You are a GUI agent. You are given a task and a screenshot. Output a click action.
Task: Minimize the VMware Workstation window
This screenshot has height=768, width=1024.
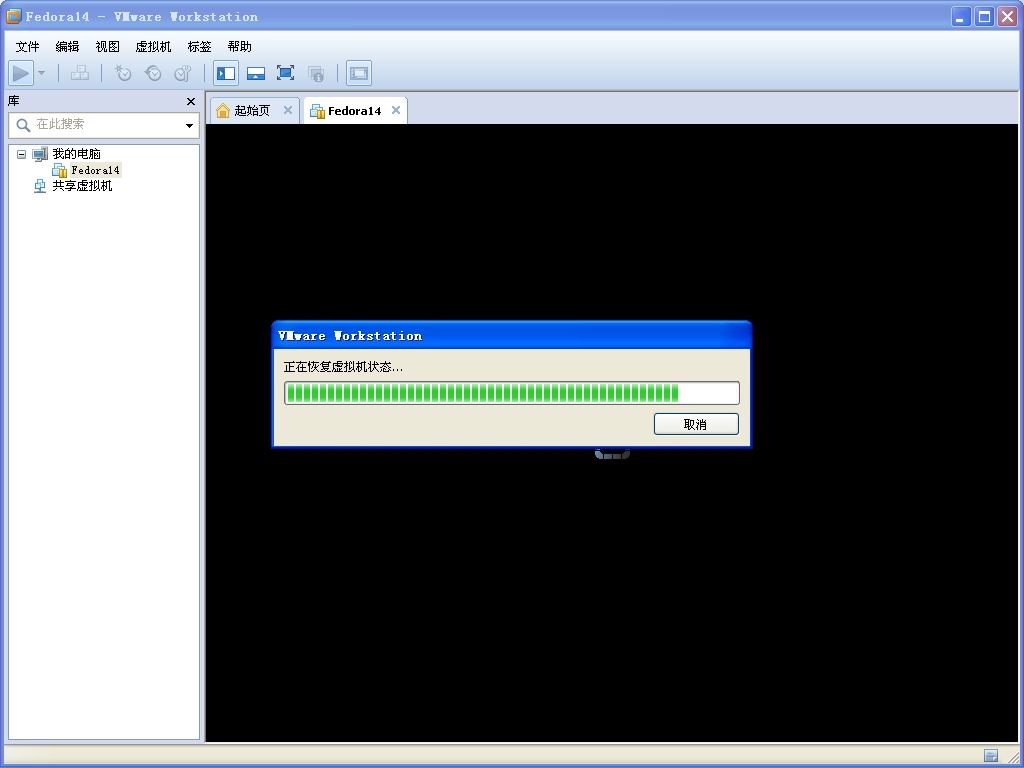pyautogui.click(x=961, y=16)
